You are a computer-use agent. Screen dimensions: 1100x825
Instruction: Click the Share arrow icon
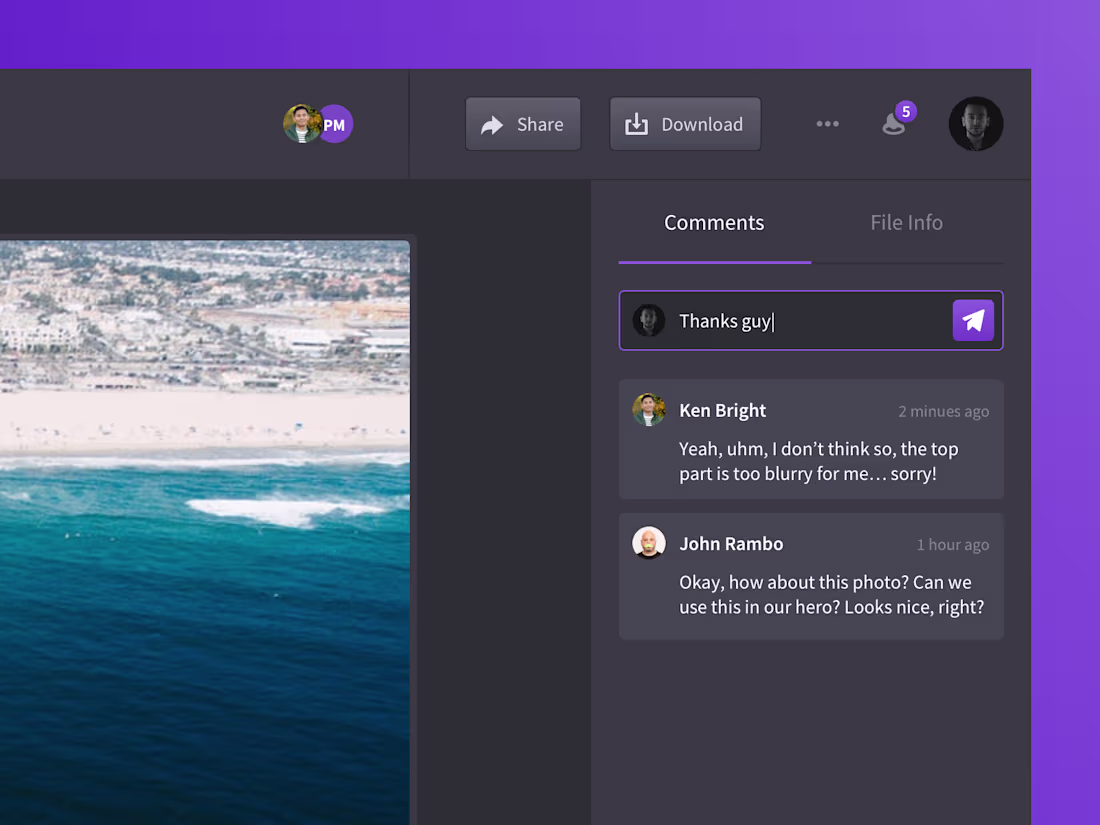pyautogui.click(x=491, y=124)
